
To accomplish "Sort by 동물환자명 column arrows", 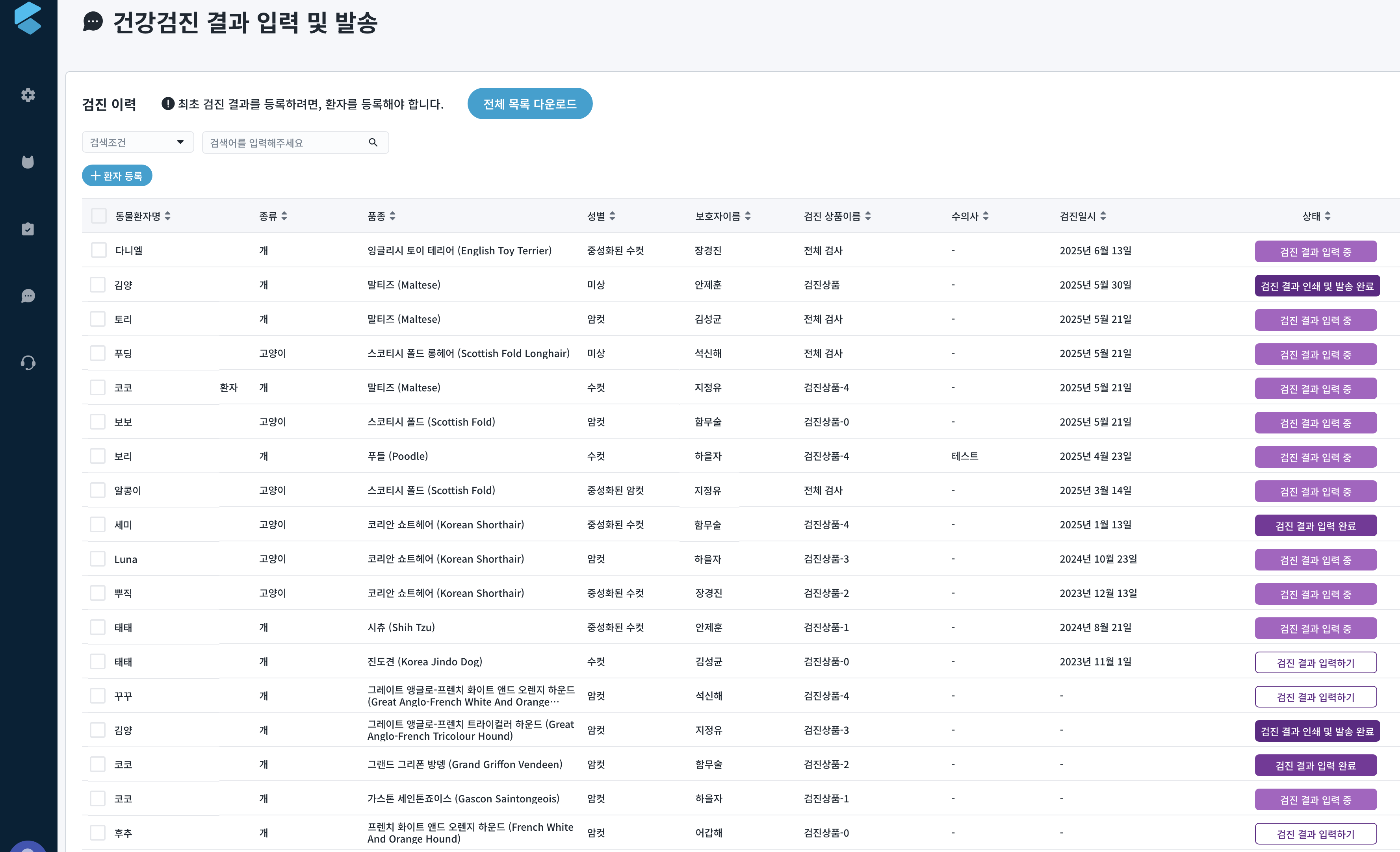I will [x=167, y=216].
